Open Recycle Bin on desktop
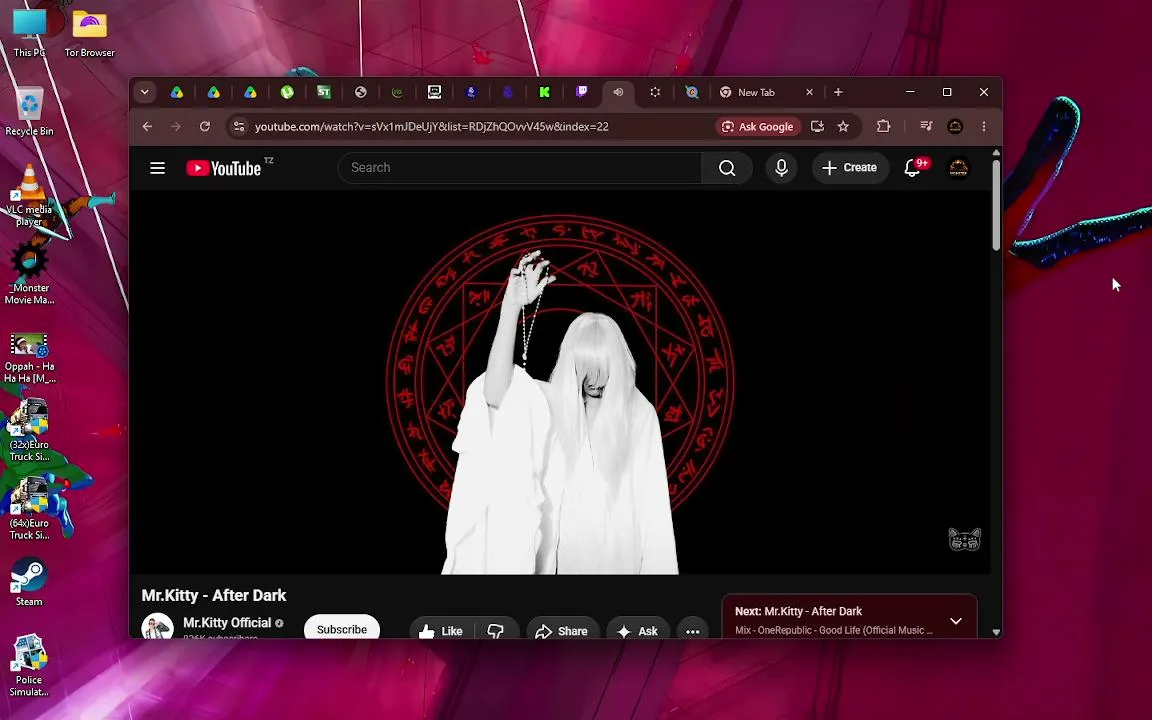 click(29, 112)
